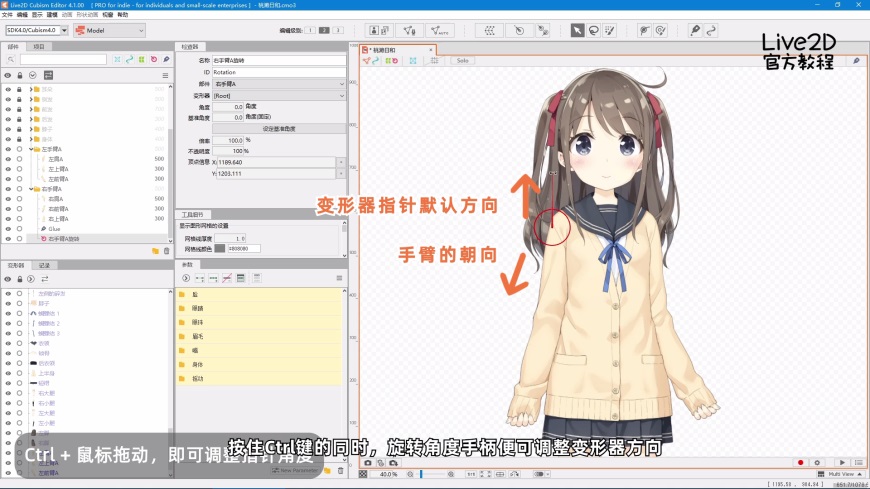Click the trash icon in parts panel
The width and height of the screenshot is (870, 489).
tap(166, 251)
